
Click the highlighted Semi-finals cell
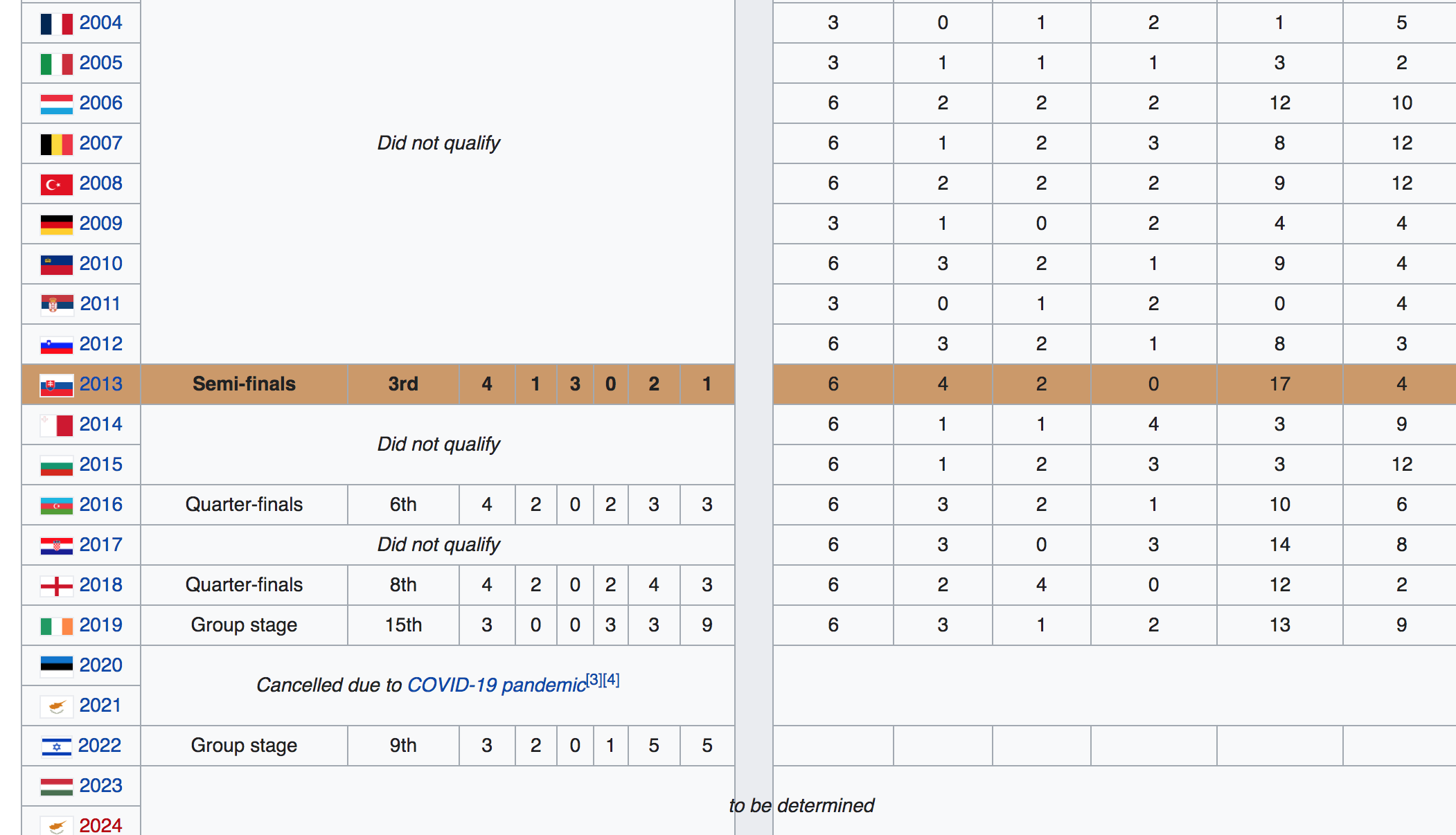pyautogui.click(x=244, y=384)
